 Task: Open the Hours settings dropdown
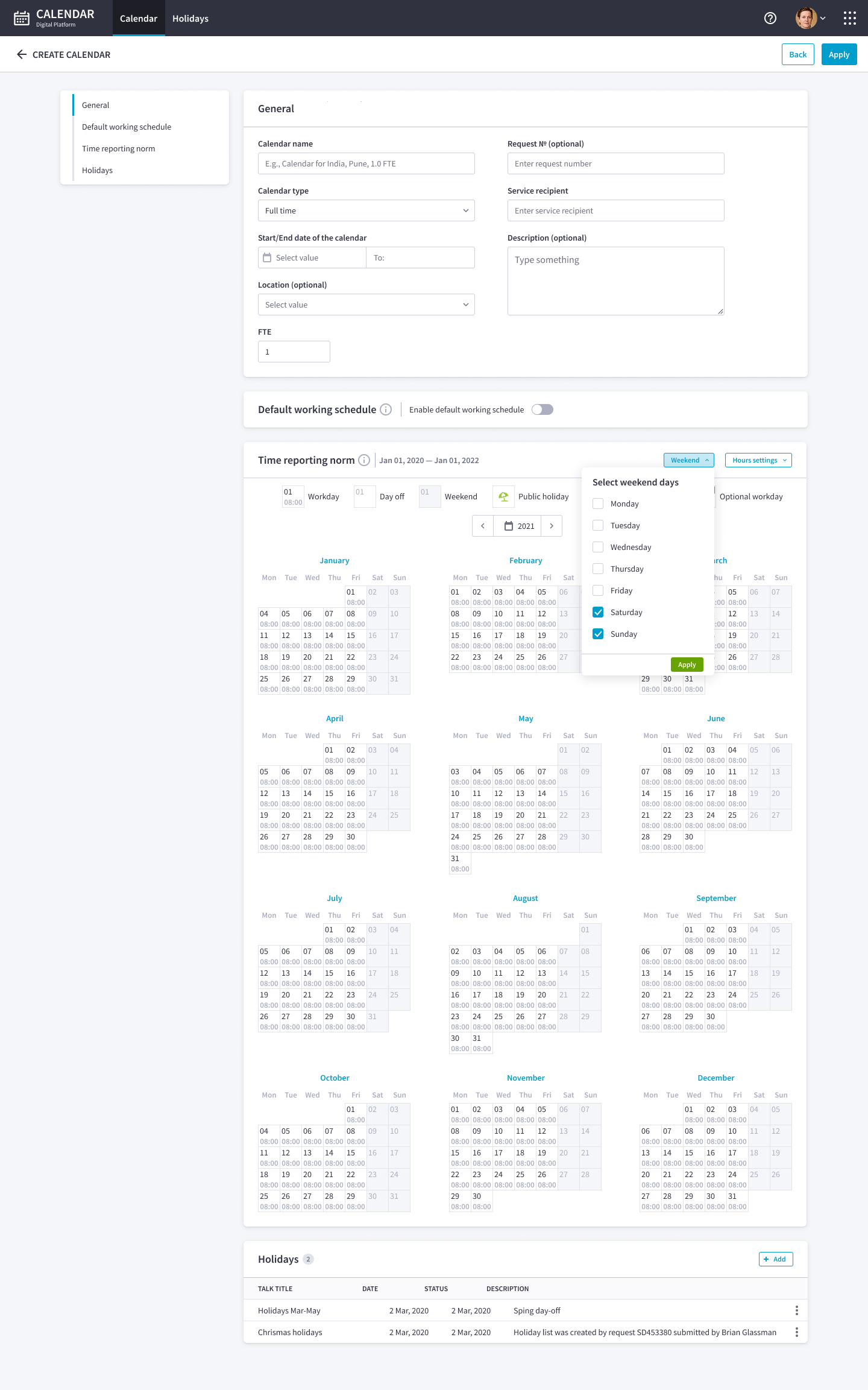758,460
